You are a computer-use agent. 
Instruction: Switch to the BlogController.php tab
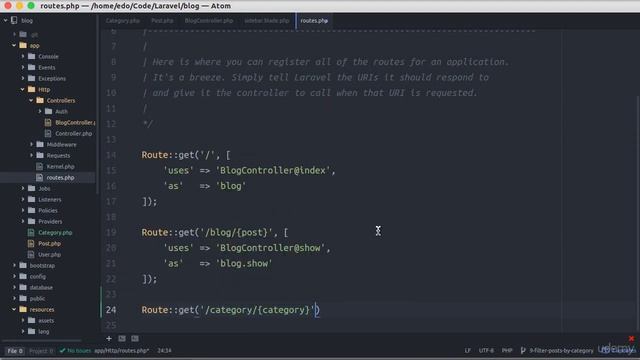pos(209,21)
